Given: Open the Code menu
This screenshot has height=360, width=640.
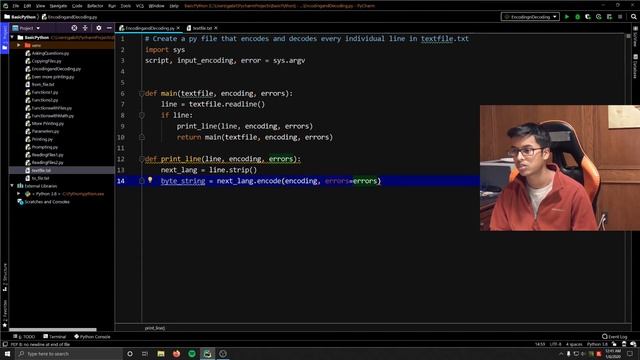Looking at the screenshot, I should pyautogui.click(x=77, y=6).
